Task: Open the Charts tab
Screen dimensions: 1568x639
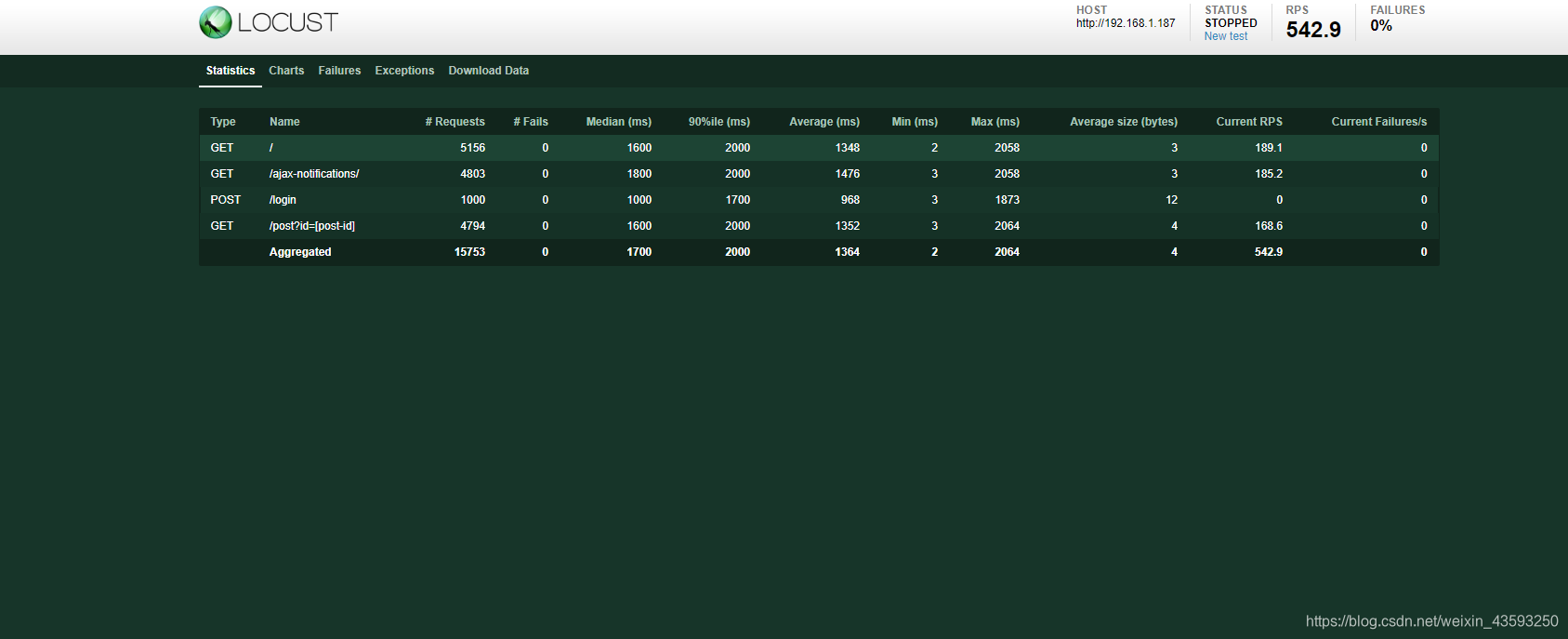Action: point(286,71)
